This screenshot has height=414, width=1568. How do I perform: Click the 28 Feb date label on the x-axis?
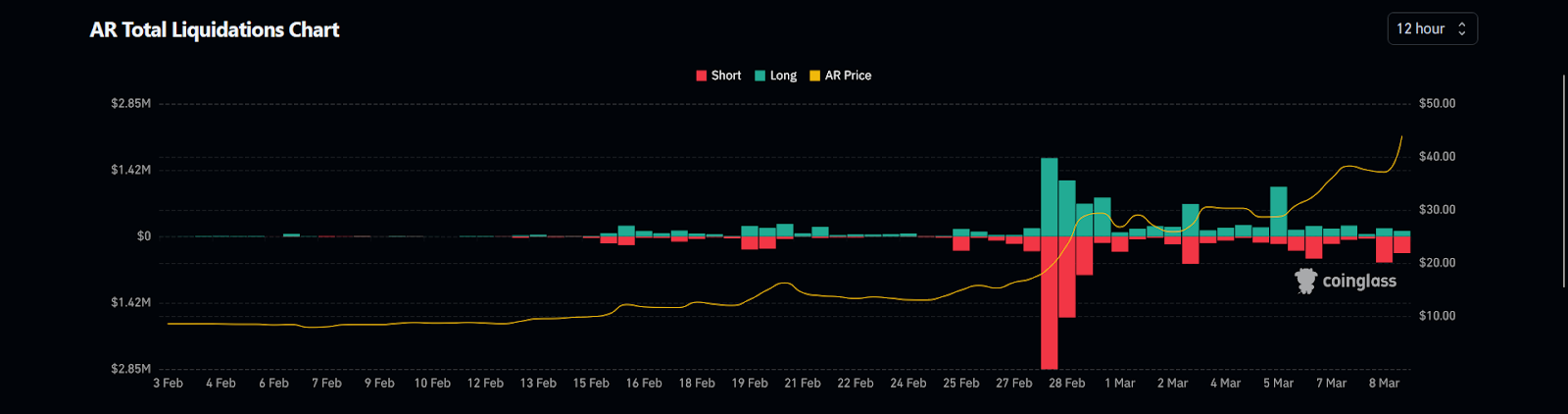click(1066, 384)
